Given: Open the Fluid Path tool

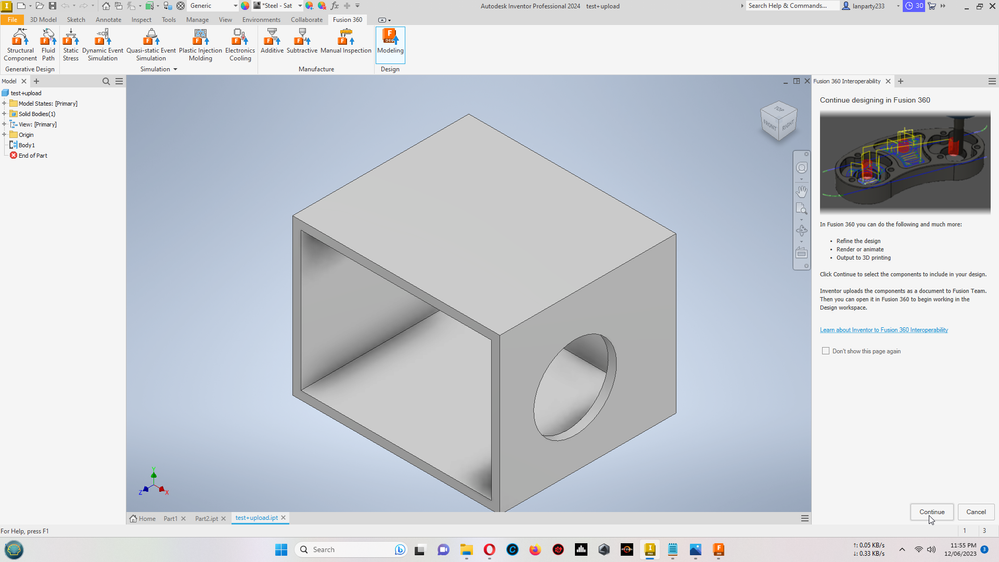Looking at the screenshot, I should coord(48,45).
